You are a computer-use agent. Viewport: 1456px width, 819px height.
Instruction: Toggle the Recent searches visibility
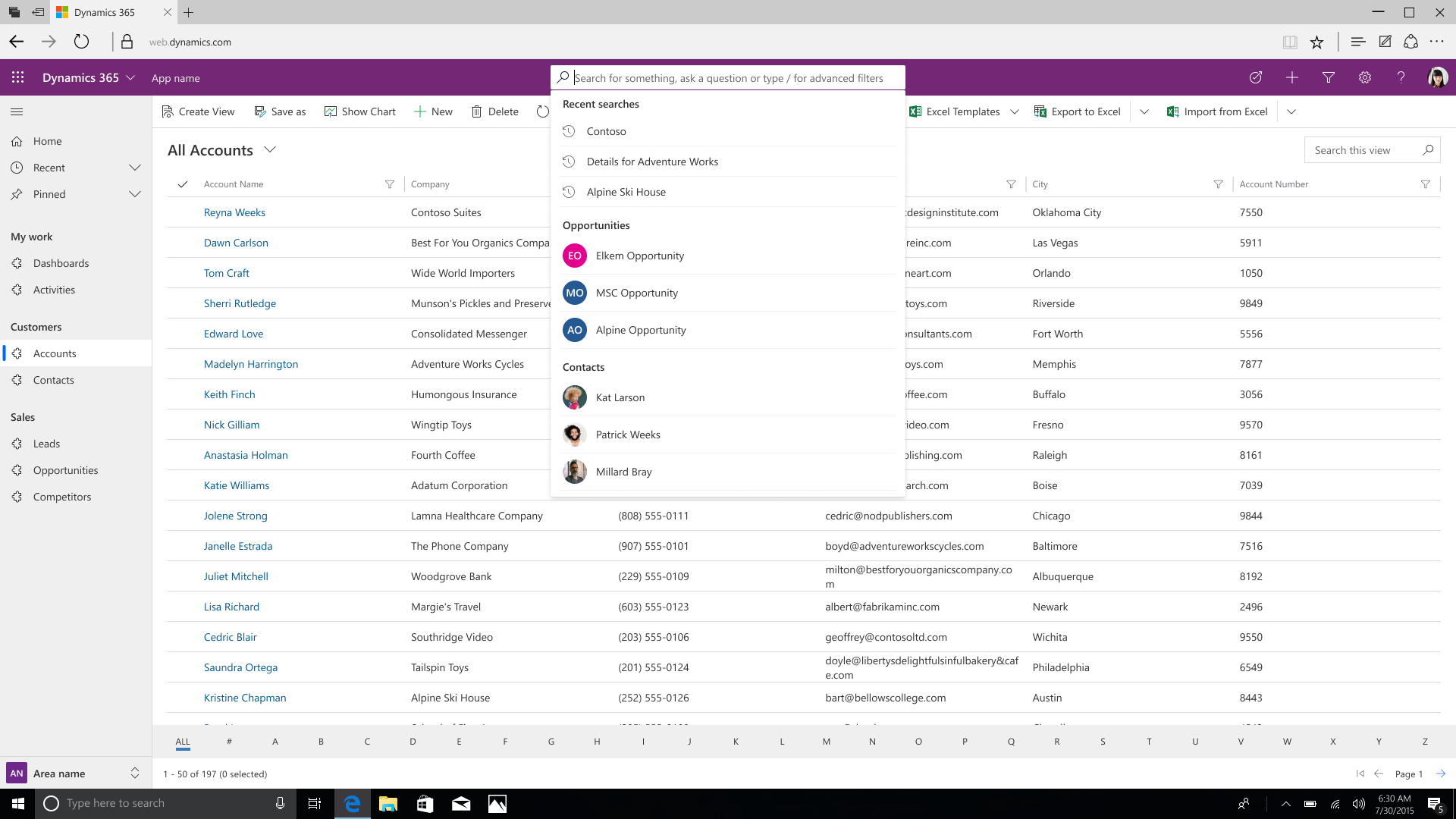pyautogui.click(x=601, y=103)
